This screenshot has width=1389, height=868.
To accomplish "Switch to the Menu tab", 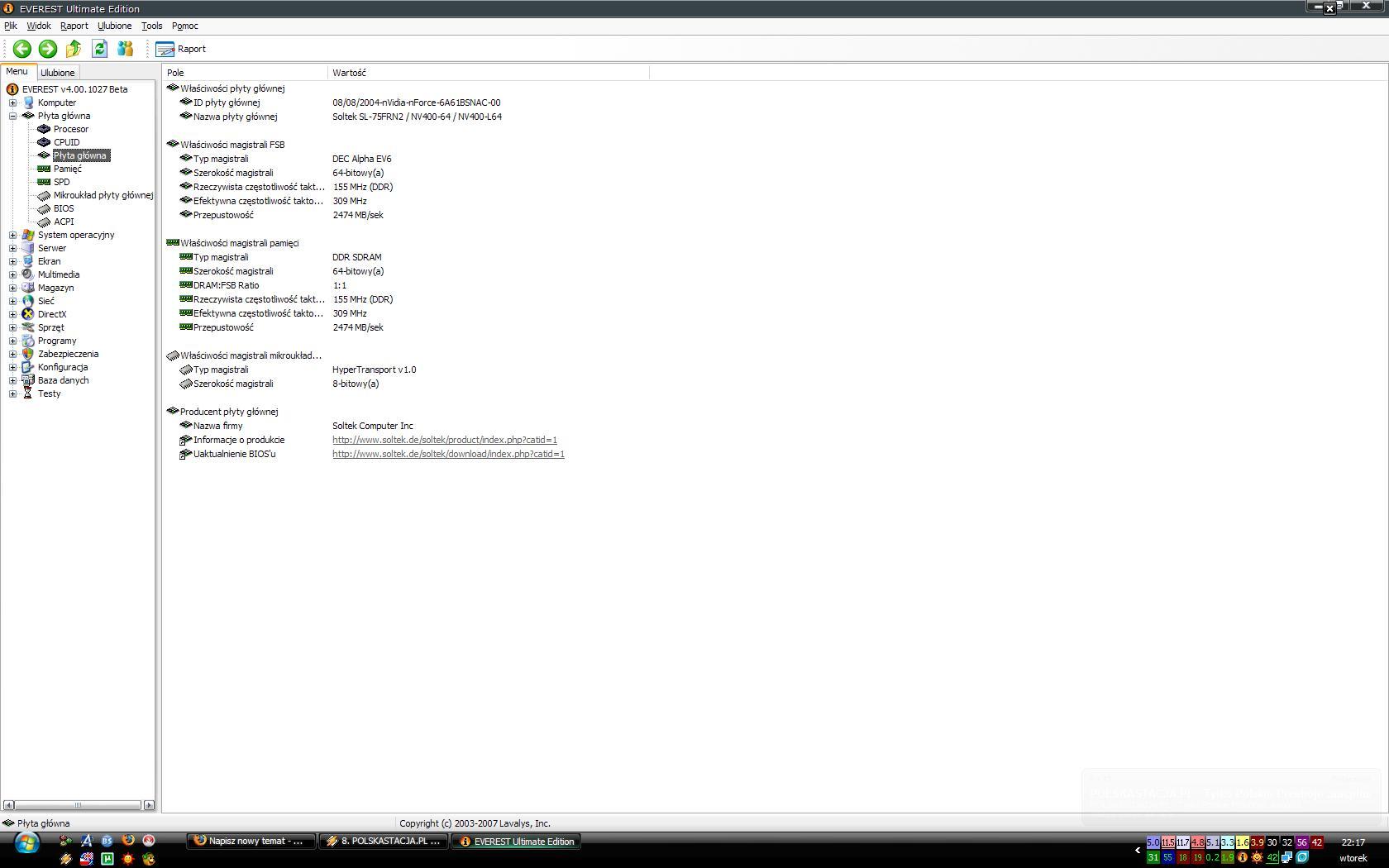I will click(17, 72).
